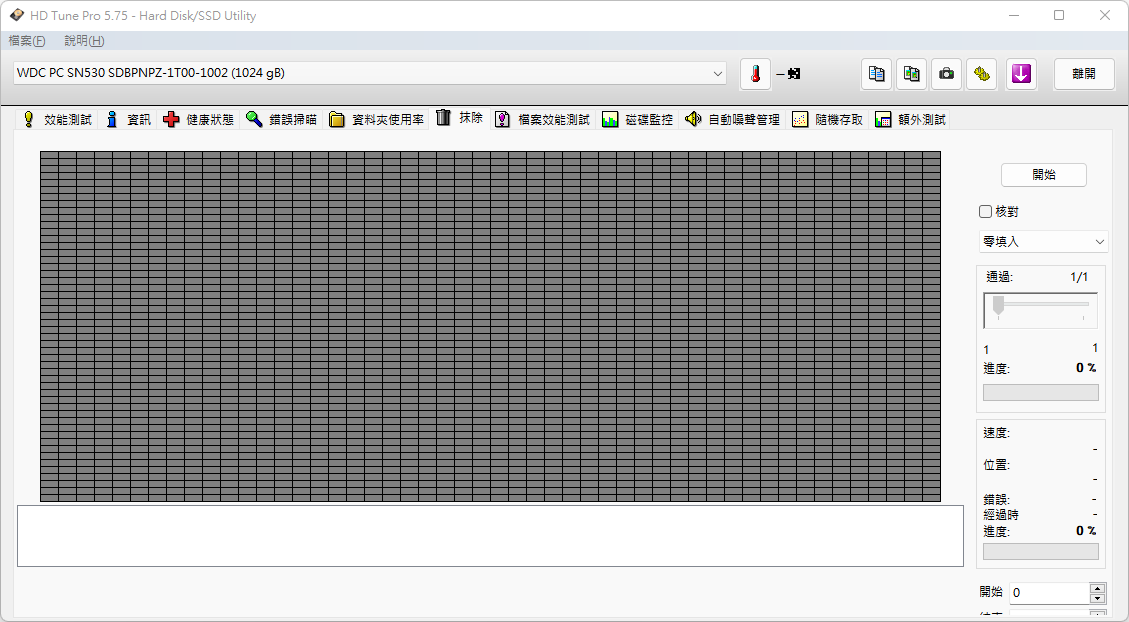Viewport: 1129px width, 622px height.
Task: Select the 抹除 tab
Action: click(460, 118)
